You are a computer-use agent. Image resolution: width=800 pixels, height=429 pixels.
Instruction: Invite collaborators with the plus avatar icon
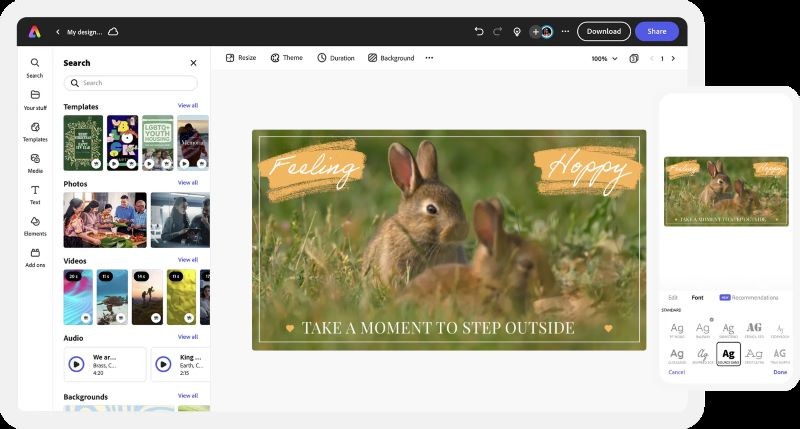(535, 32)
